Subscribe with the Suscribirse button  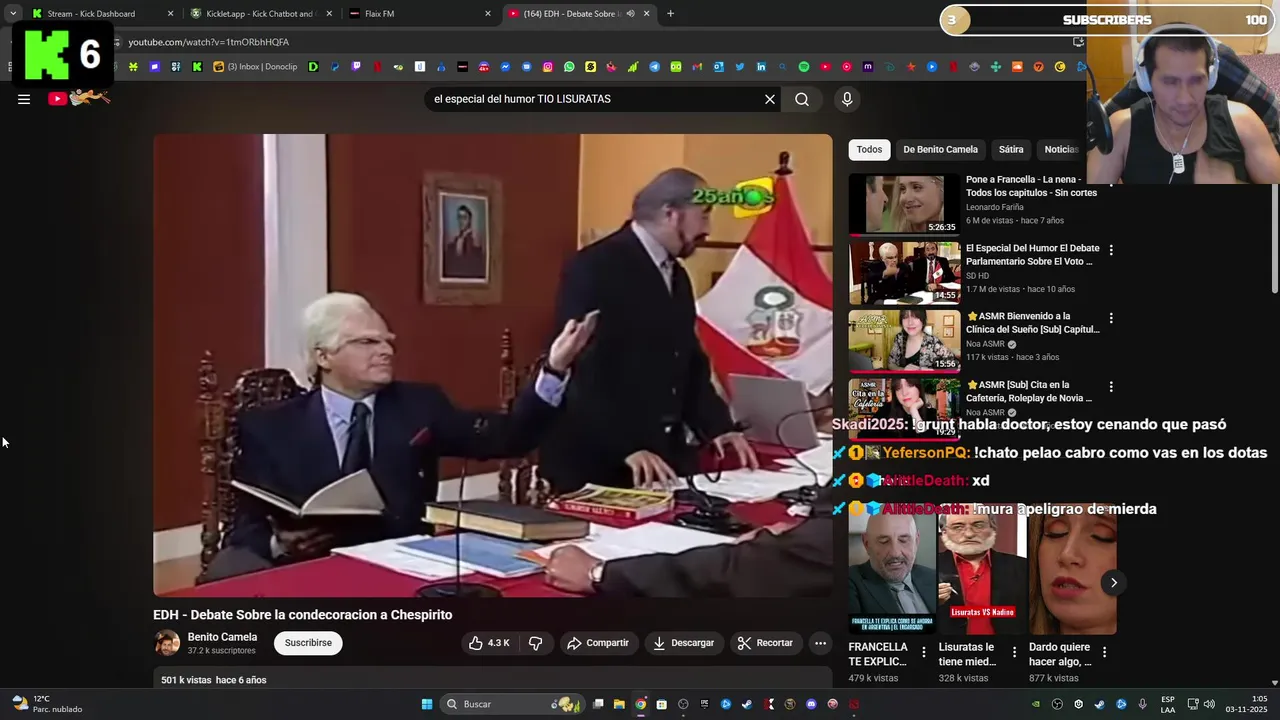[308, 643]
